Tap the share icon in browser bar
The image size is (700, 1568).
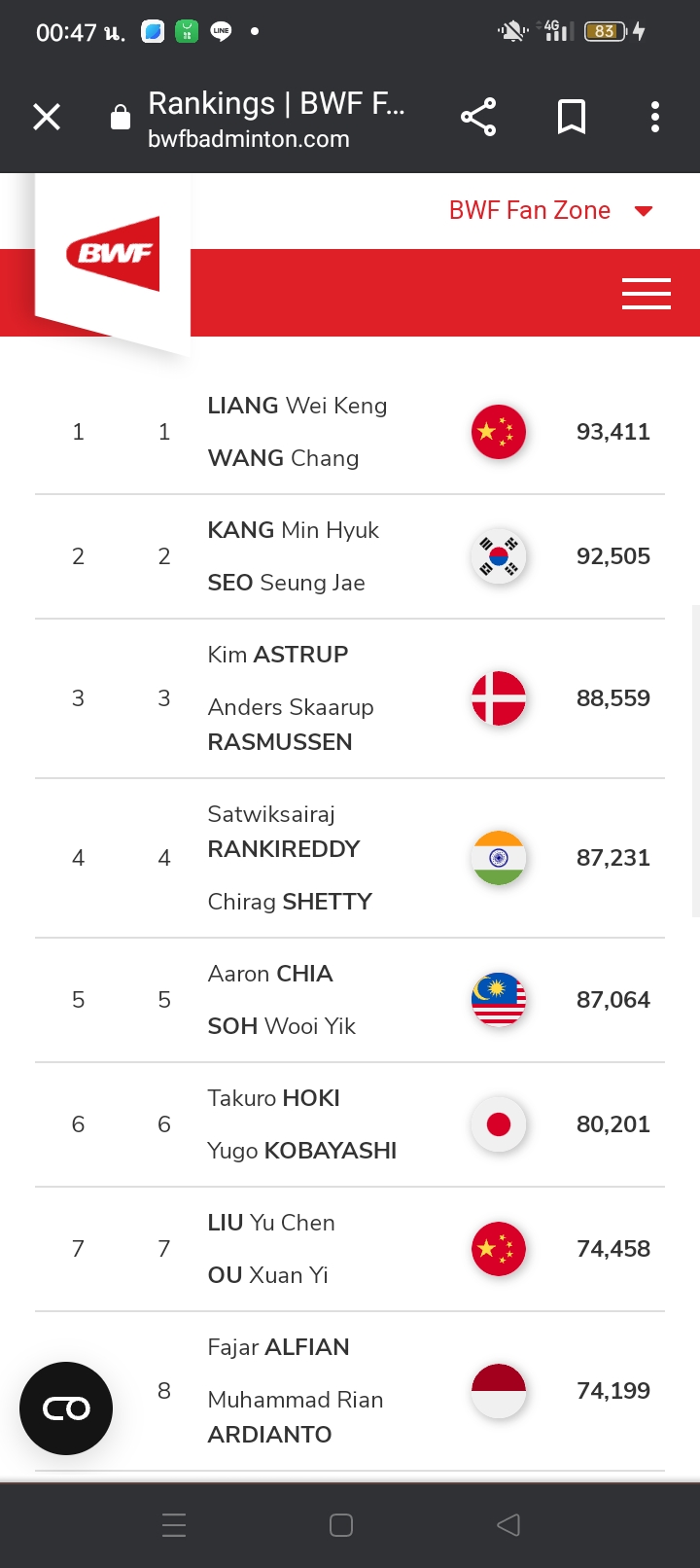coord(478,118)
